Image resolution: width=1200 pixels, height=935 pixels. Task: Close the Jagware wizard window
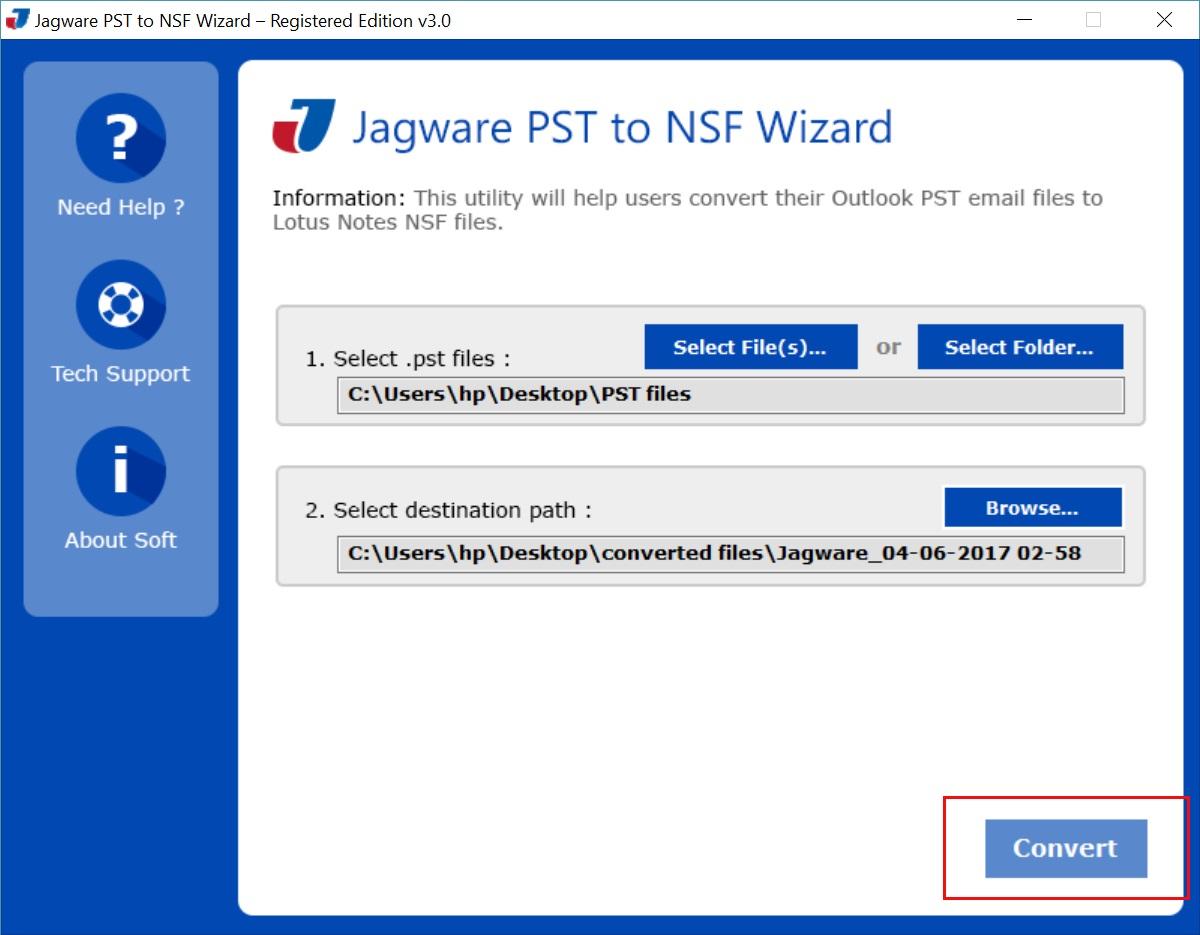[1164, 19]
